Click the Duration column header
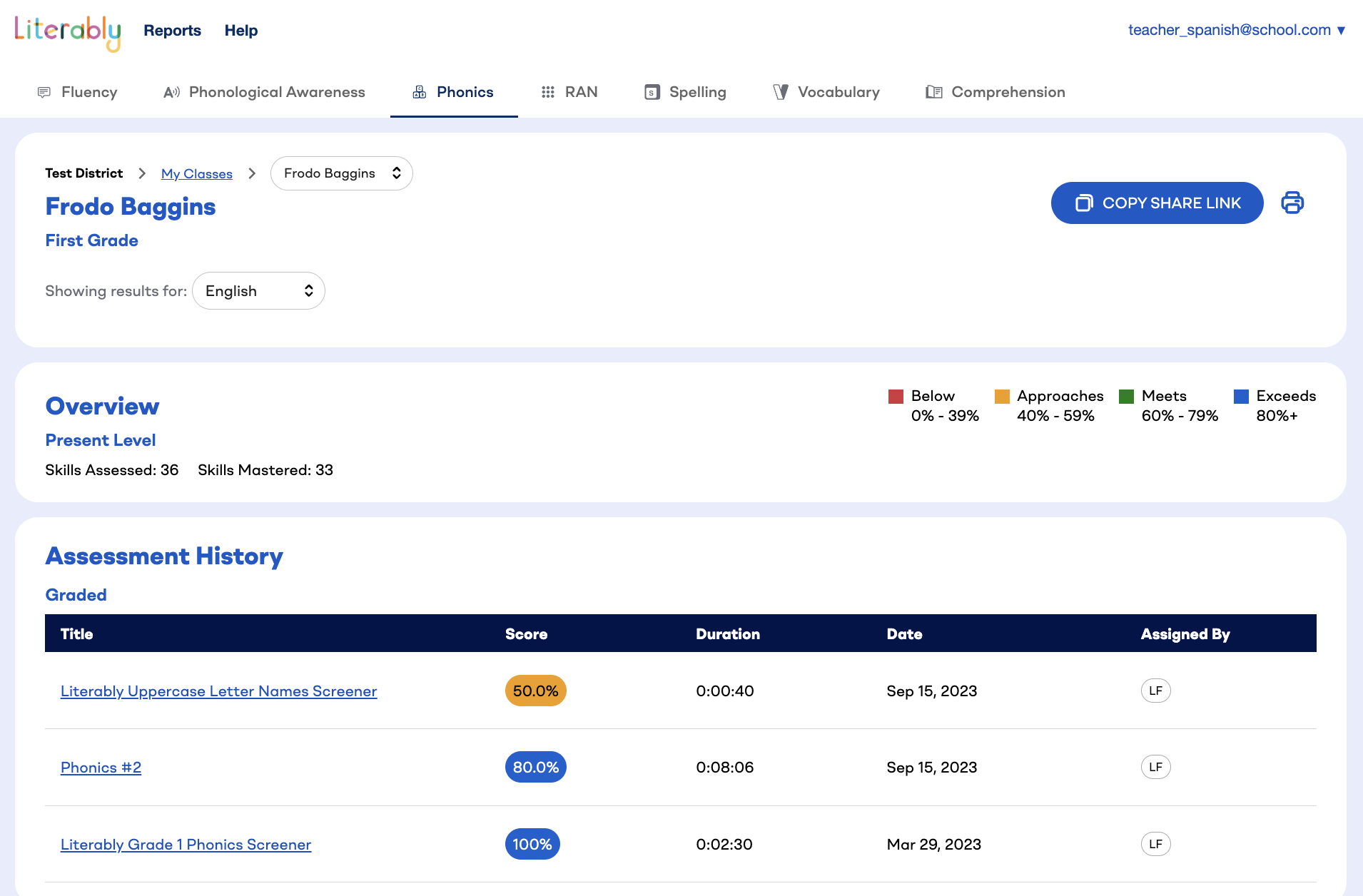Image resolution: width=1363 pixels, height=896 pixels. tap(728, 633)
